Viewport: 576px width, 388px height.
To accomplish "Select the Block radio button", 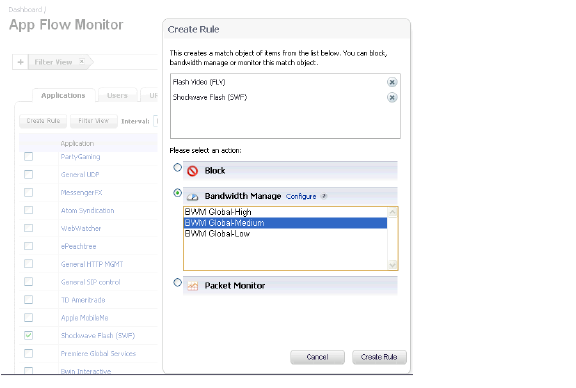I will [x=177, y=168].
